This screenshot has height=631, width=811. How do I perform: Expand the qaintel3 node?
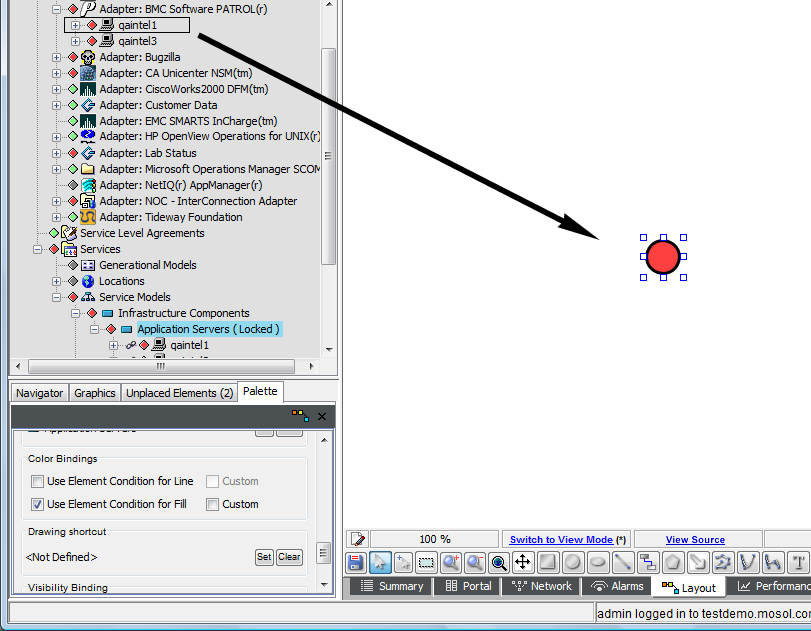[76, 41]
